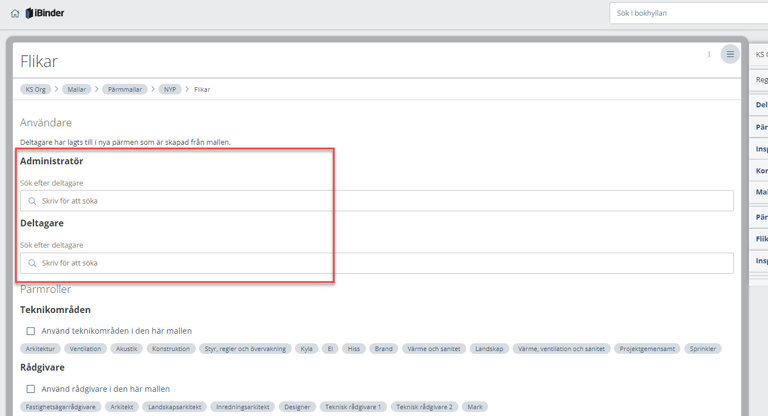The image size is (768, 416).
Task: Open Pärmmallar breadcrumb
Action: click(124, 89)
